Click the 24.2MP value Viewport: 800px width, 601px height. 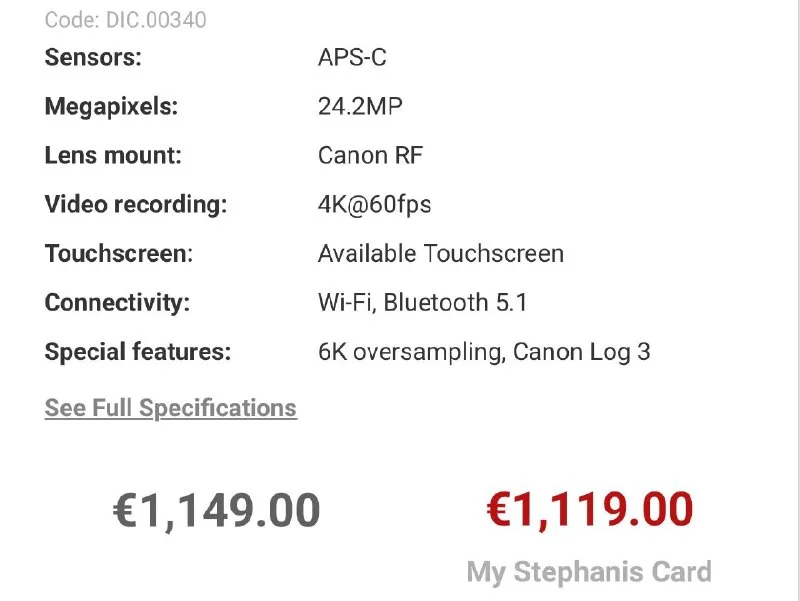[x=360, y=106]
